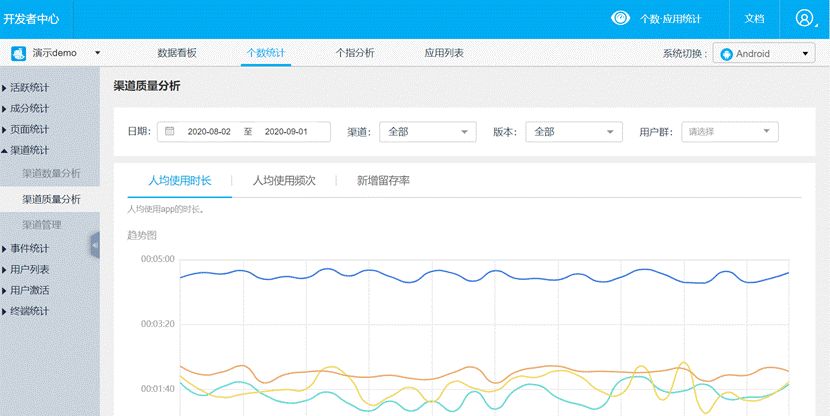Open the 演示demo app switcher arrow
Screen dimensions: 830x416
97,53
